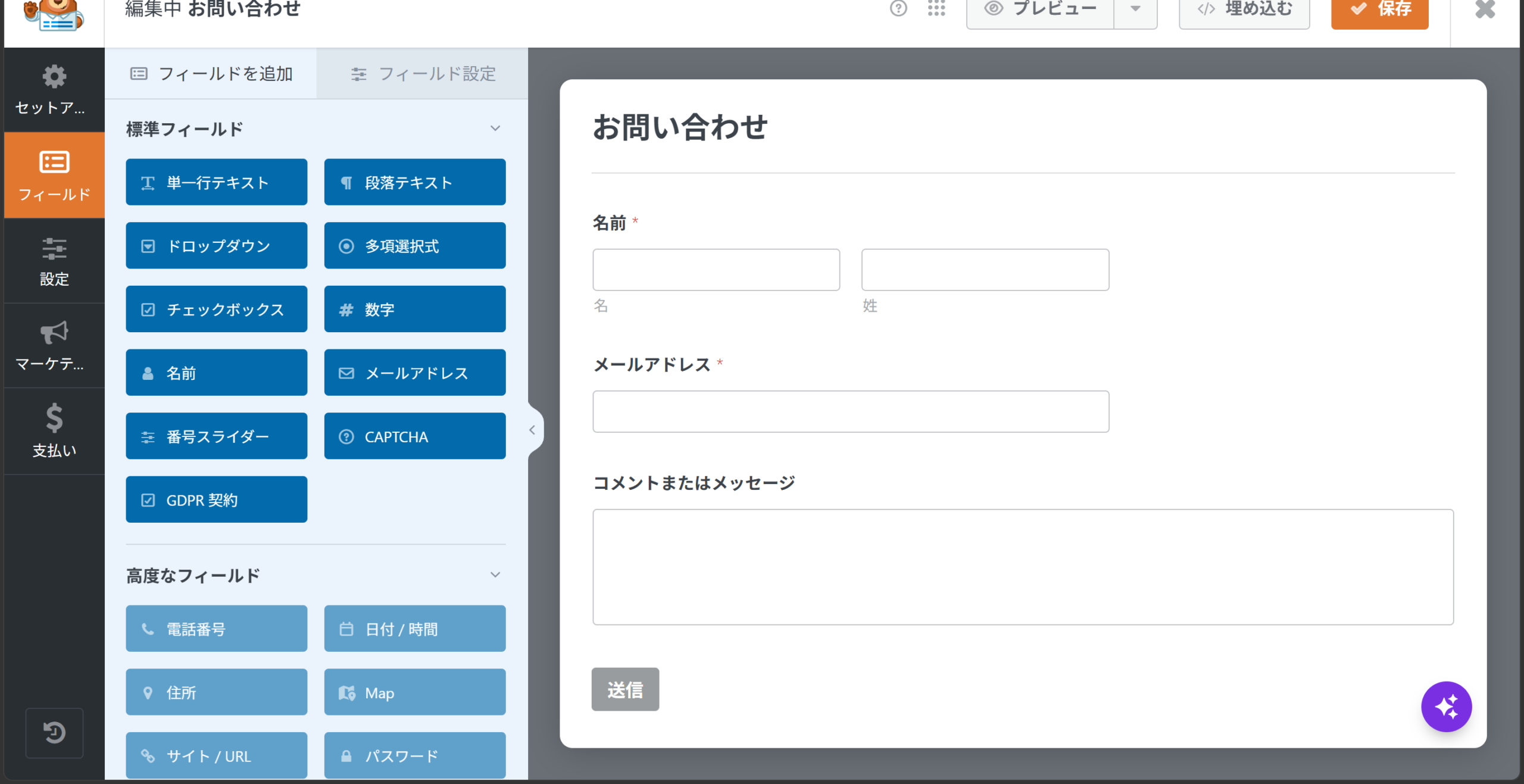Open the Payments dollar panel
Screen dimensions: 1524x784
[x=54, y=431]
